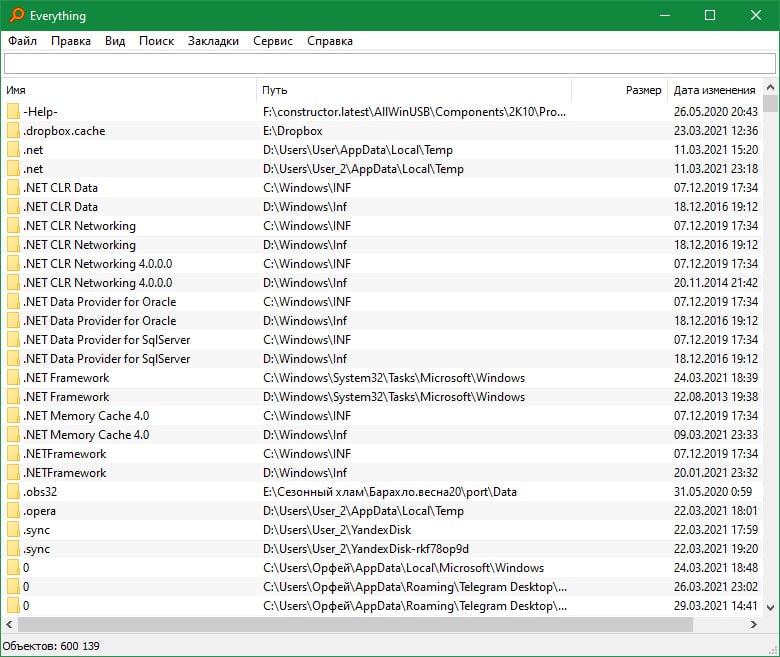This screenshot has width=780, height=657.
Task: Click the folder icon of .NET Memory Cache 4.0 in C:\Windows\INF
Action: (x=13, y=416)
